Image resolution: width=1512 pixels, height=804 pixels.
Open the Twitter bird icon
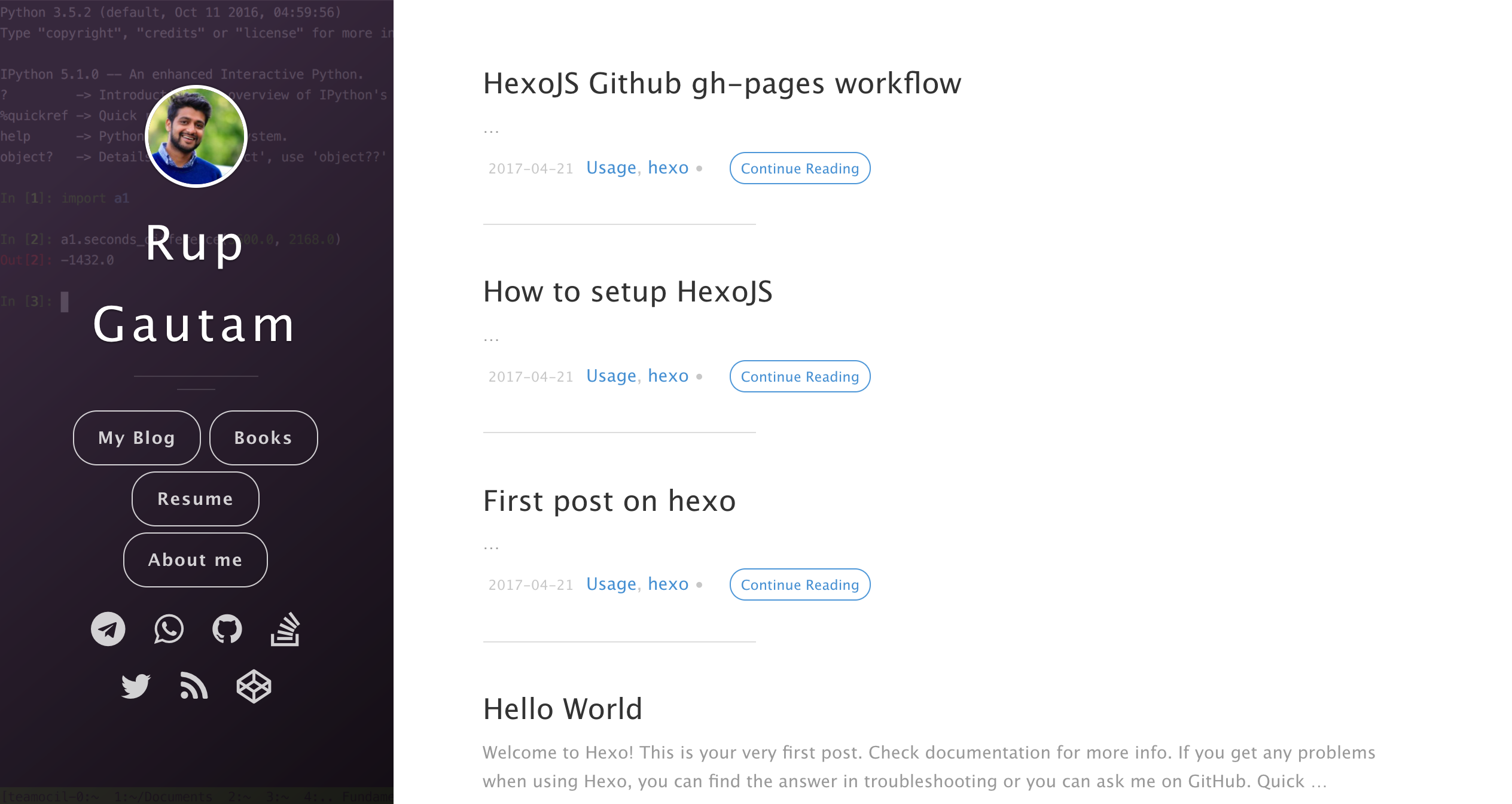pyautogui.click(x=136, y=686)
